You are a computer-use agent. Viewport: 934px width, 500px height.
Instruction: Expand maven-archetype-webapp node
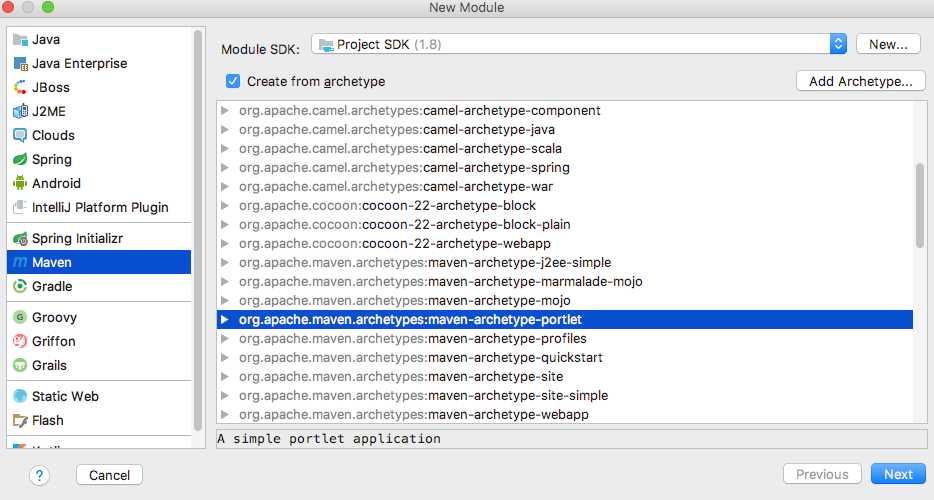[225, 414]
